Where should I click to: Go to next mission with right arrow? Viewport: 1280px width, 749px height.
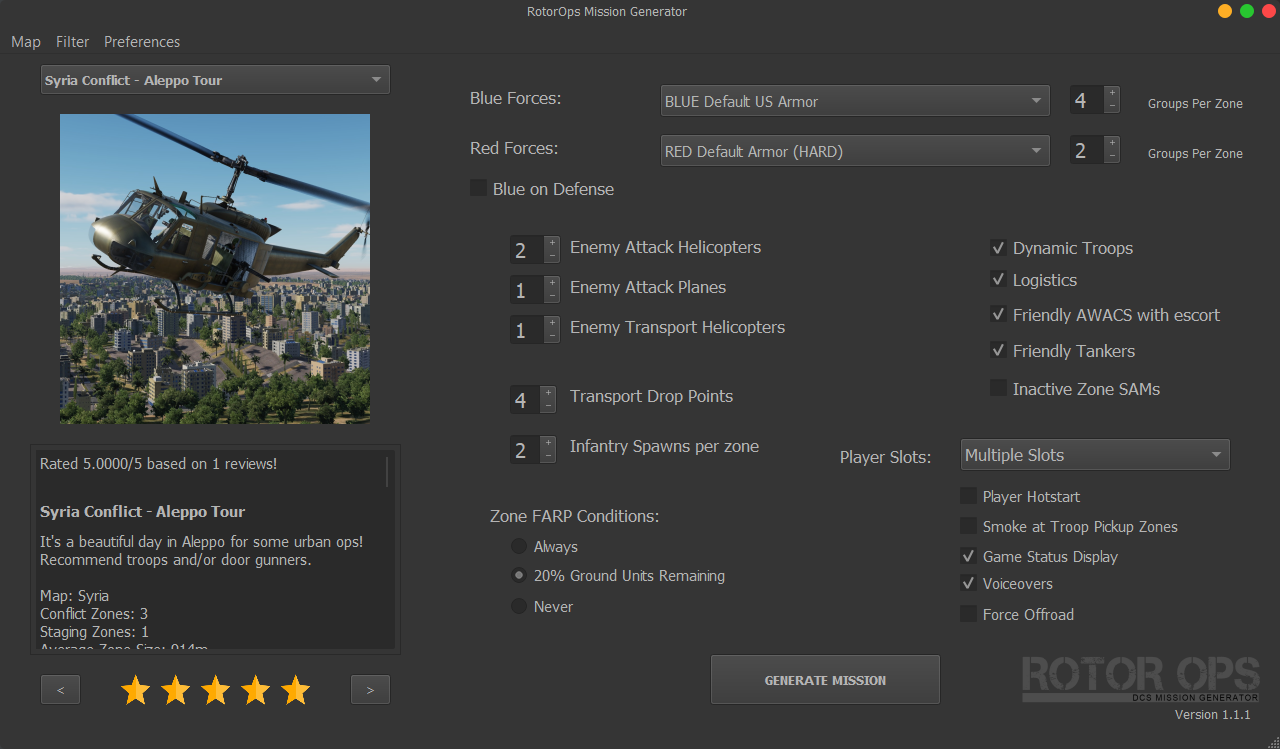(370, 689)
